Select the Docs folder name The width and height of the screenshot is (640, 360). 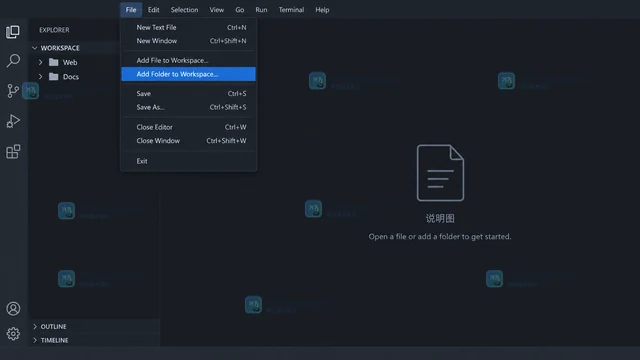click(x=71, y=77)
